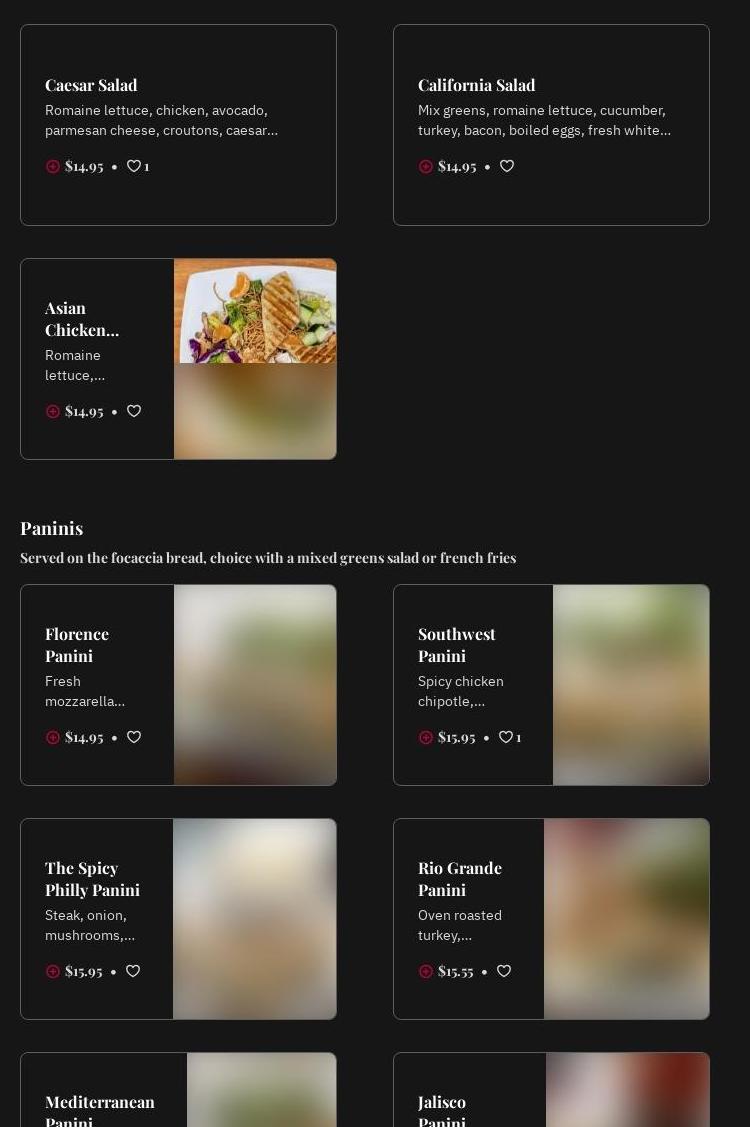Open the California Salad item title
The height and width of the screenshot is (1127, 750).
pos(477,85)
